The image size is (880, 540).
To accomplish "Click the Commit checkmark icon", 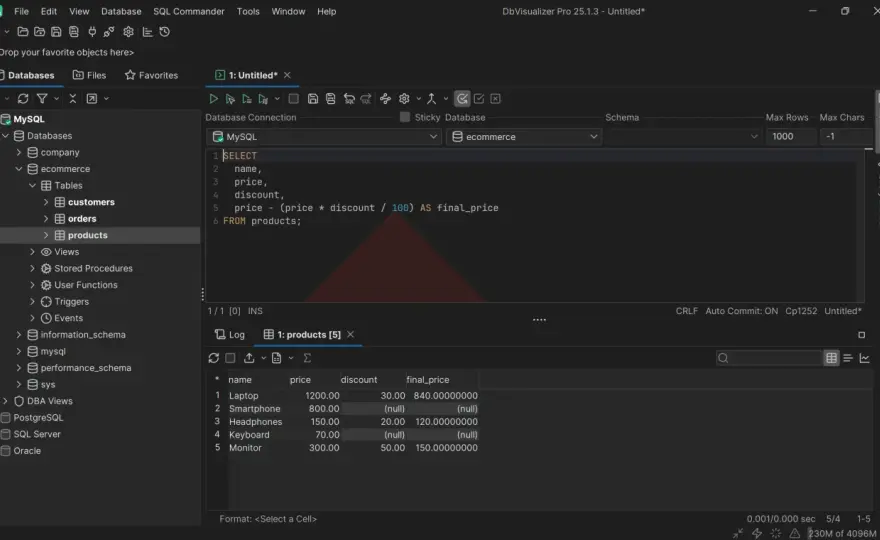I will pyautogui.click(x=479, y=99).
